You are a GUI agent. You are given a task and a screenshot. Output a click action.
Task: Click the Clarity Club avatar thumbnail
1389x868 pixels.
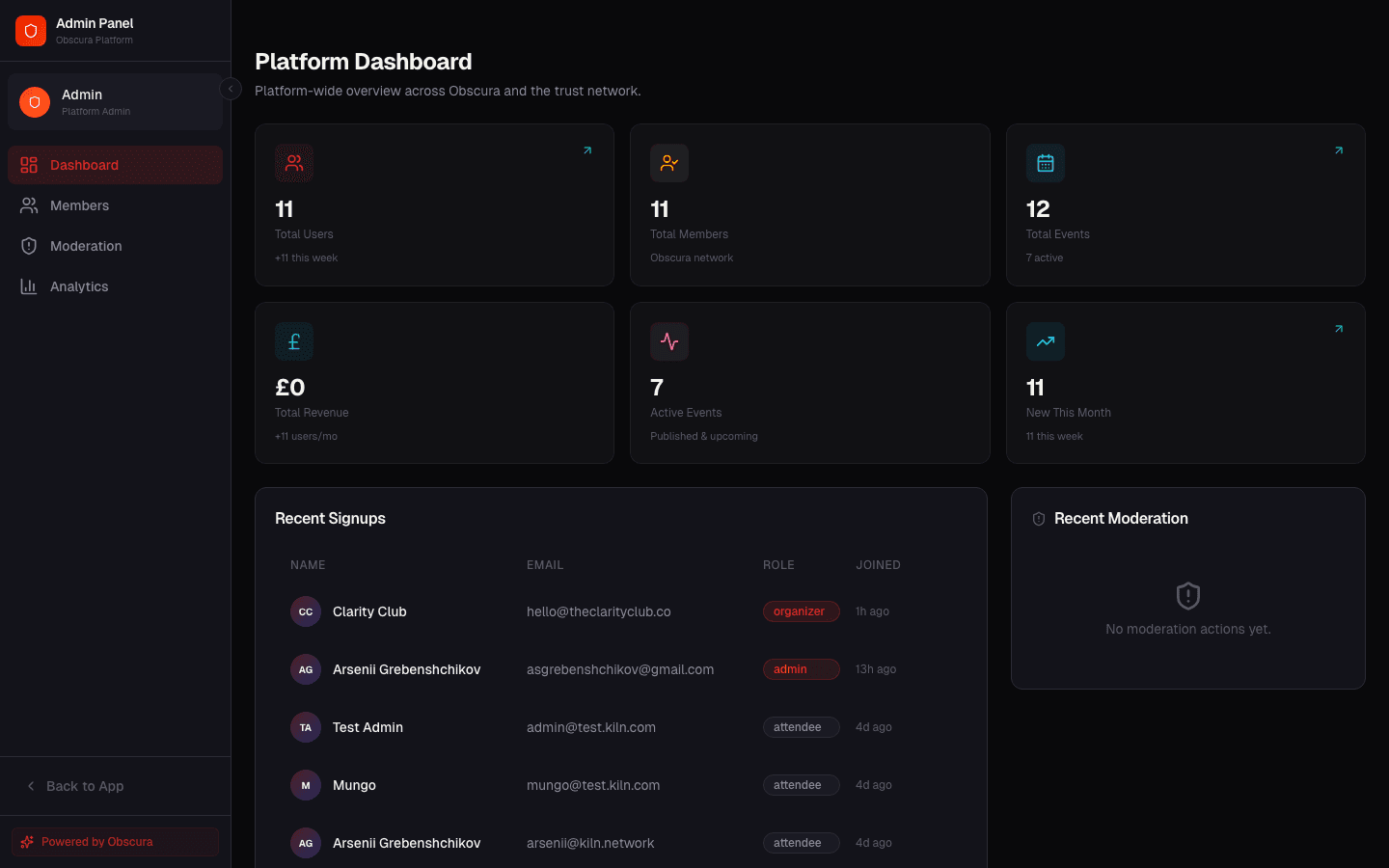(x=305, y=611)
